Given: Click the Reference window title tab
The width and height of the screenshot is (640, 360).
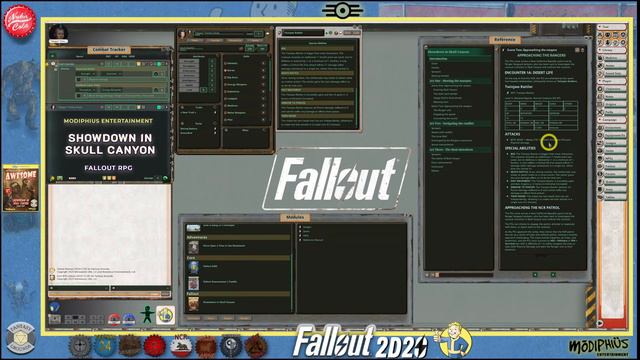Looking at the screenshot, I should tap(504, 40).
